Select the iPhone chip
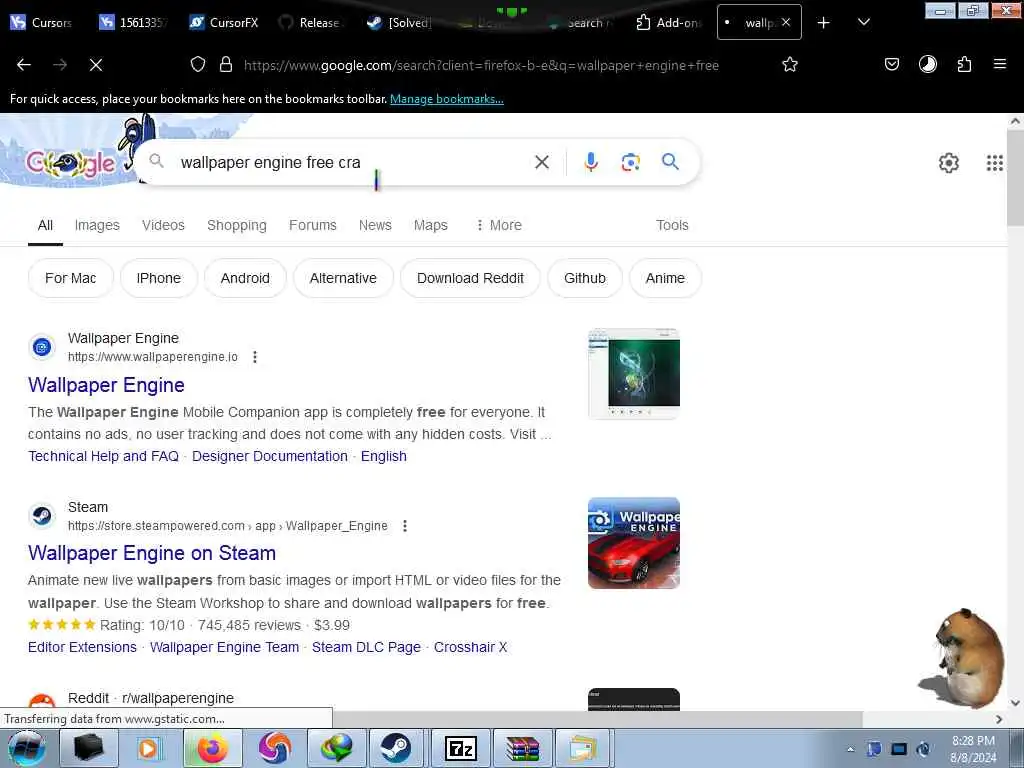The height and width of the screenshot is (768, 1024). pyautogui.click(x=159, y=278)
